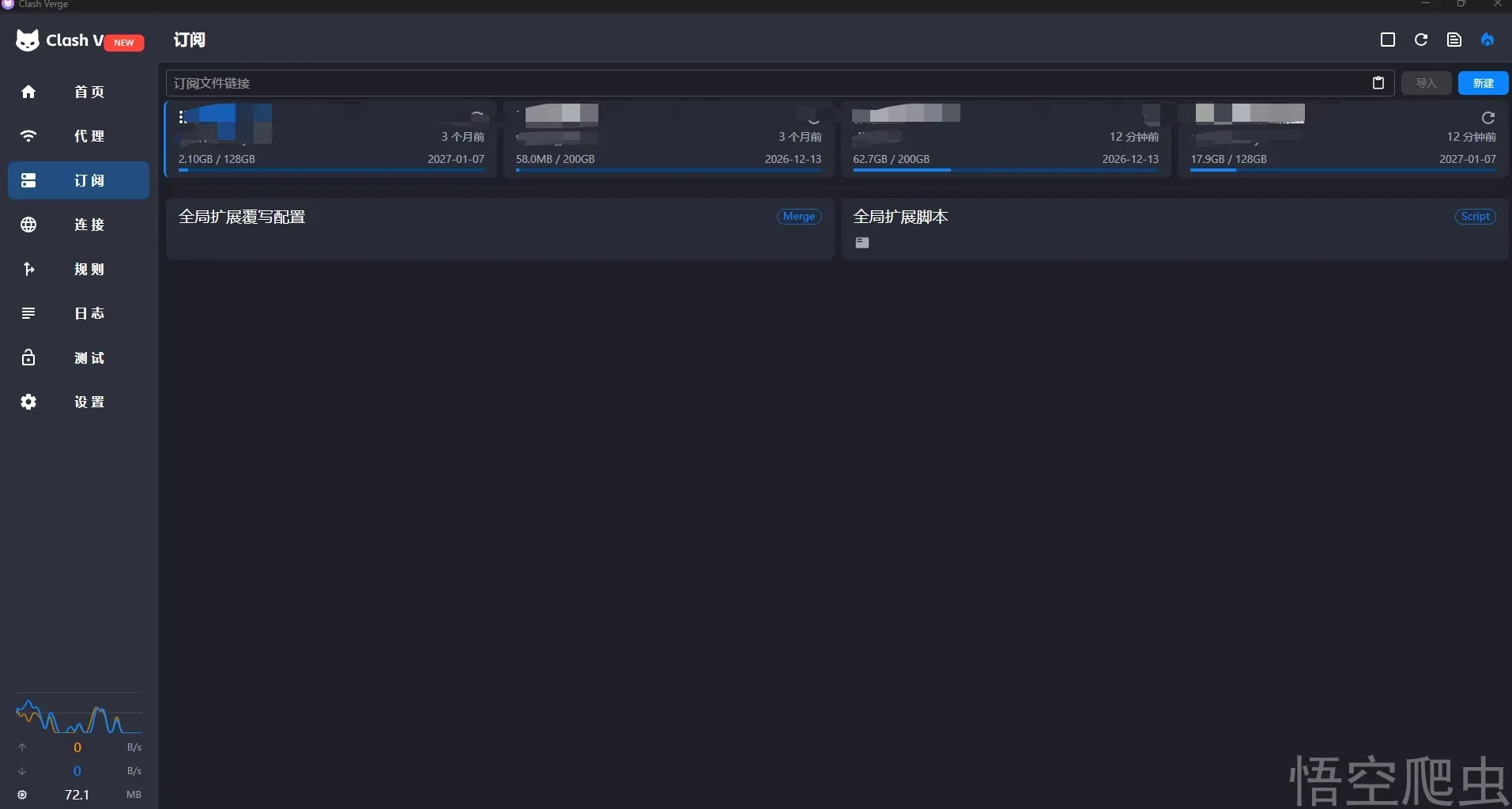Click the blue flame core icon
Viewport: 1512px width, 809px height.
click(x=1487, y=40)
